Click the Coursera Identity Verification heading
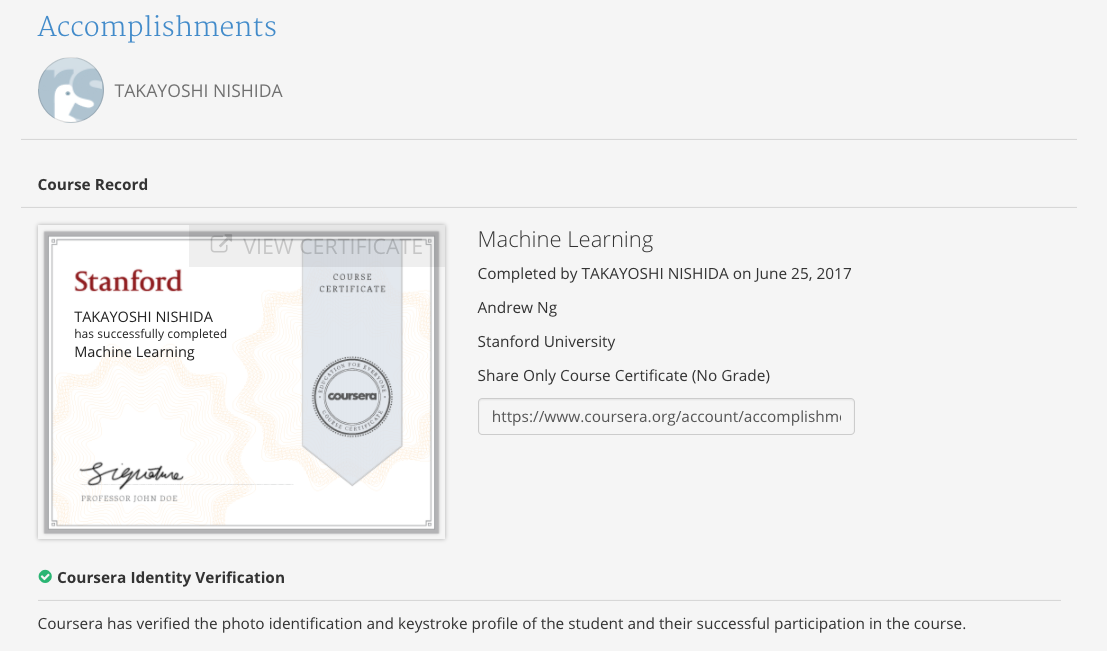This screenshot has width=1107, height=651. pyautogui.click(x=171, y=578)
